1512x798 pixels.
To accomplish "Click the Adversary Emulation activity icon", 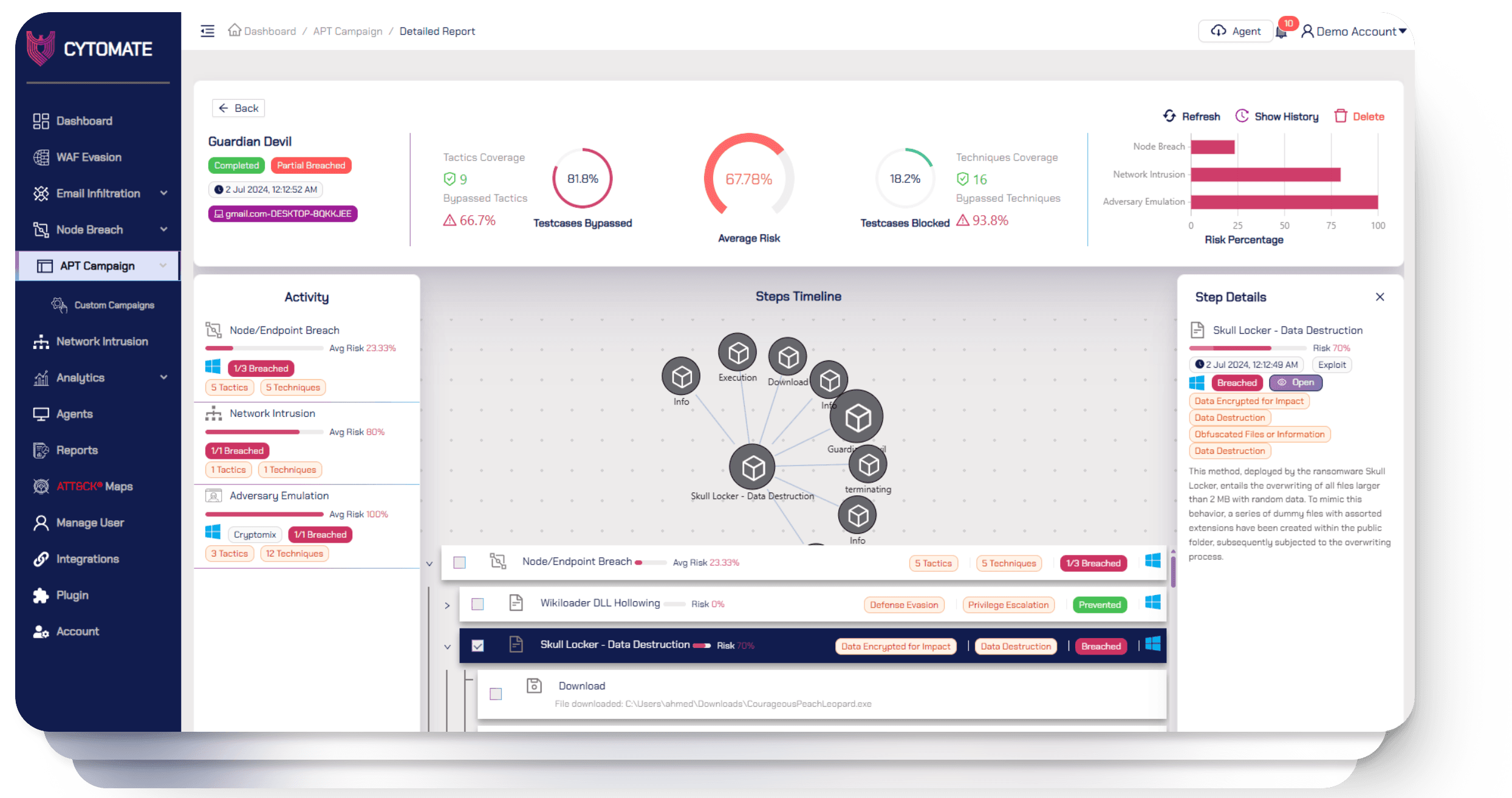I will [x=213, y=496].
